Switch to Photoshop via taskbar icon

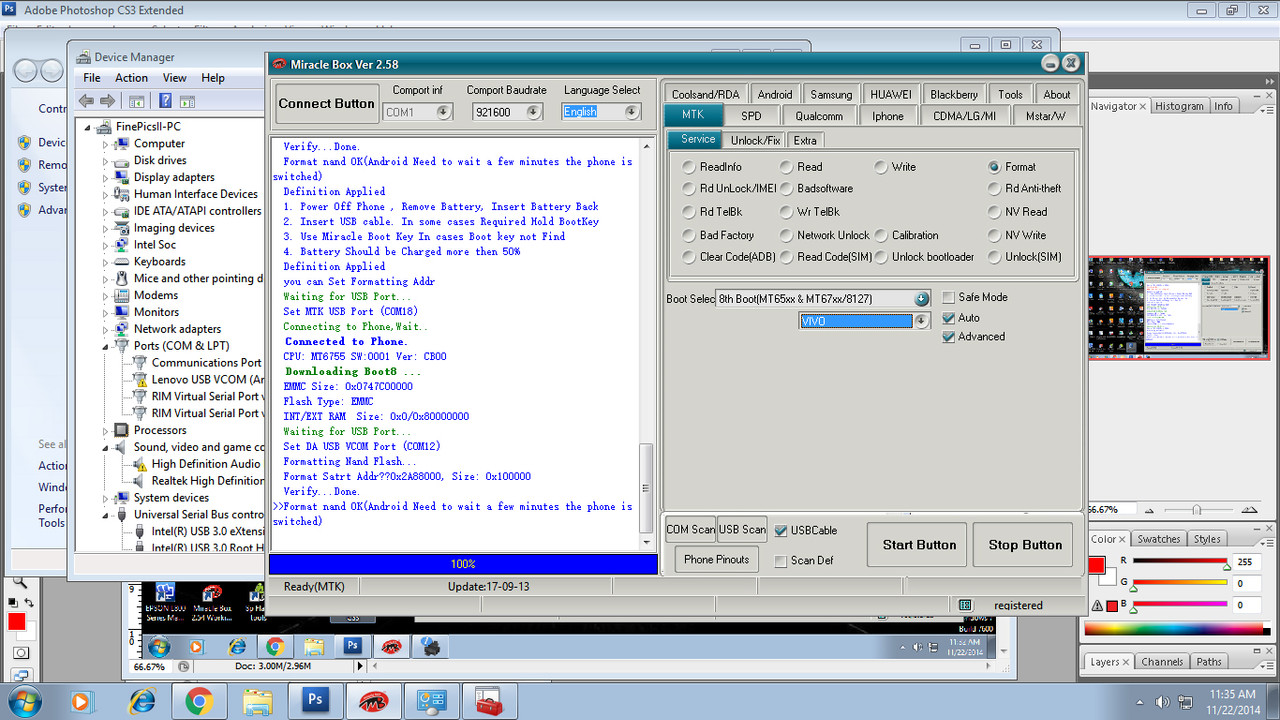click(315, 701)
